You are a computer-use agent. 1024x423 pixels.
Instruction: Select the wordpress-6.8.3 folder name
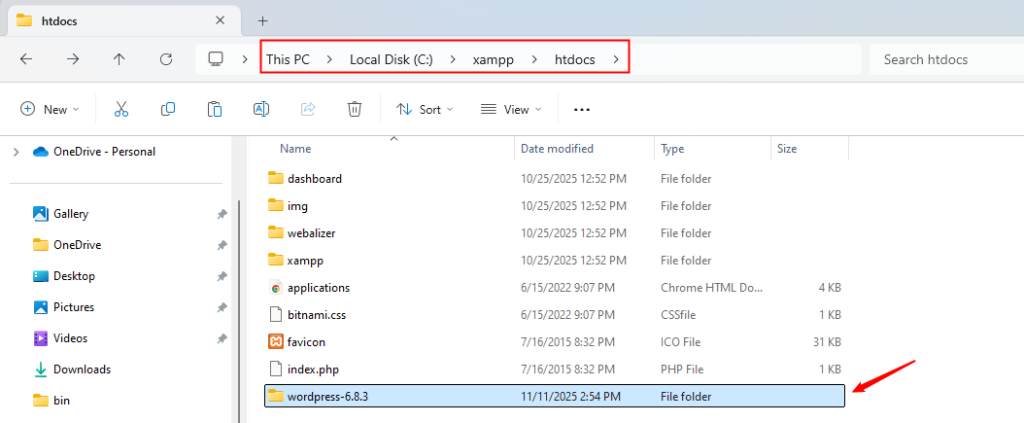point(328,396)
